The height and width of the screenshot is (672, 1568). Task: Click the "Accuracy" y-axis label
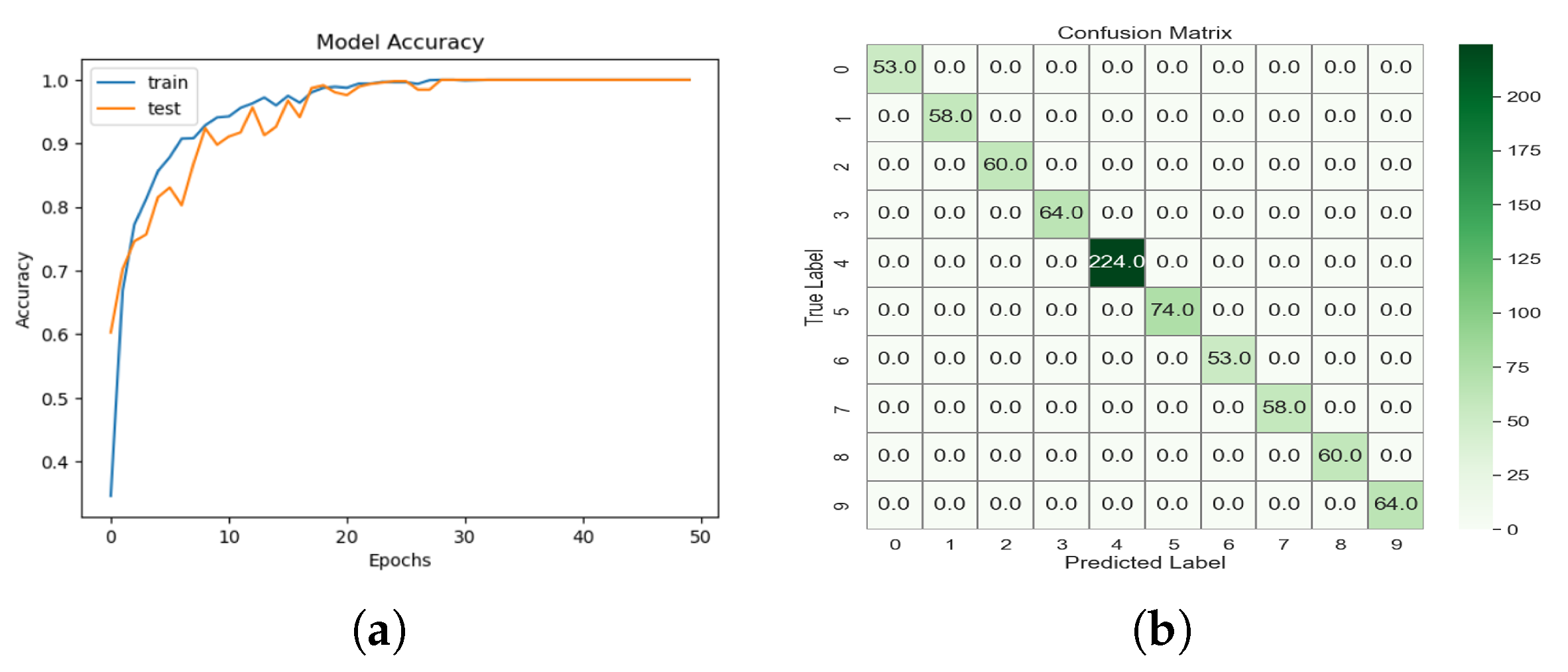23,289
